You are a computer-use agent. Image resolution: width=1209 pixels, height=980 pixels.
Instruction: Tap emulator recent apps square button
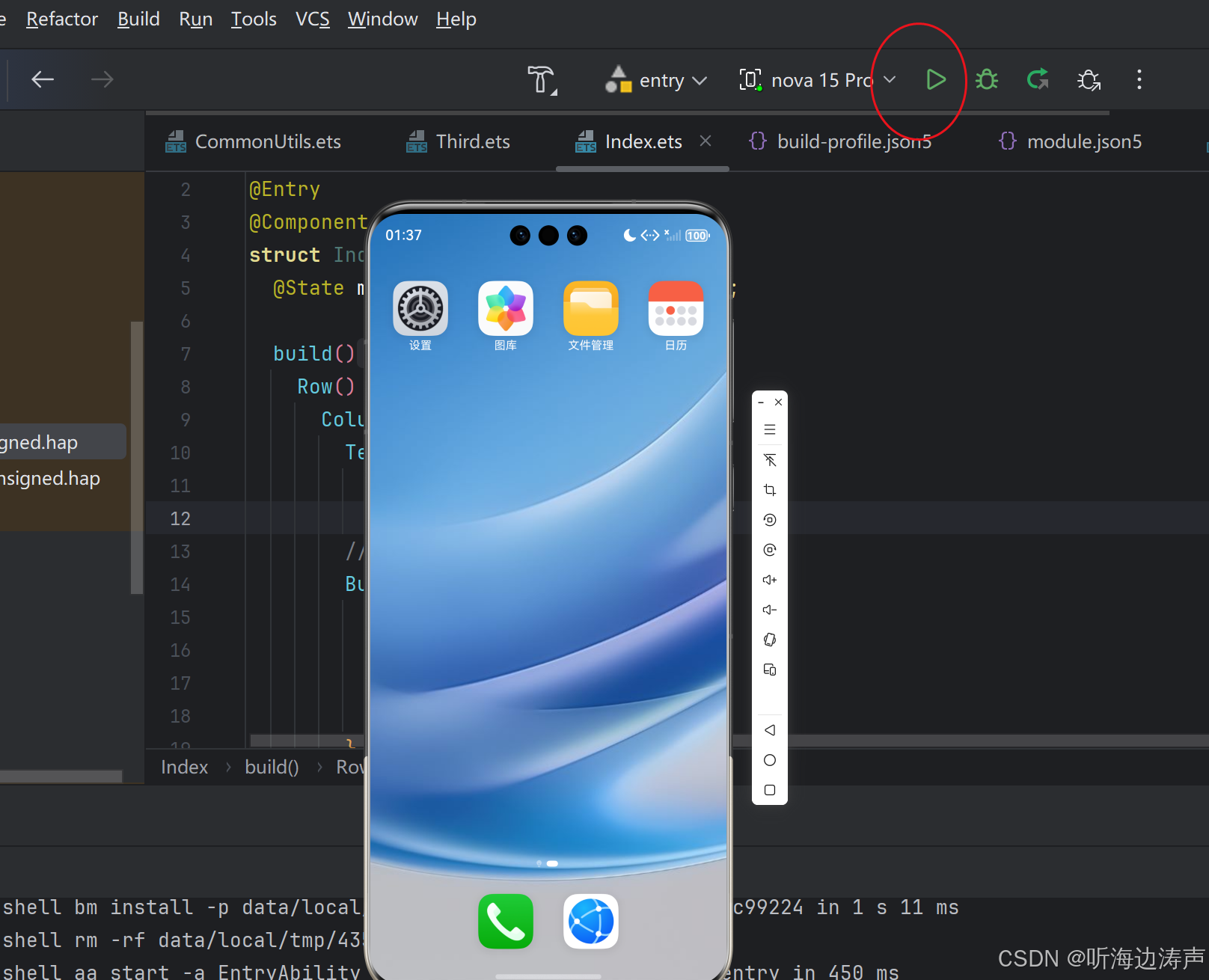click(x=770, y=790)
